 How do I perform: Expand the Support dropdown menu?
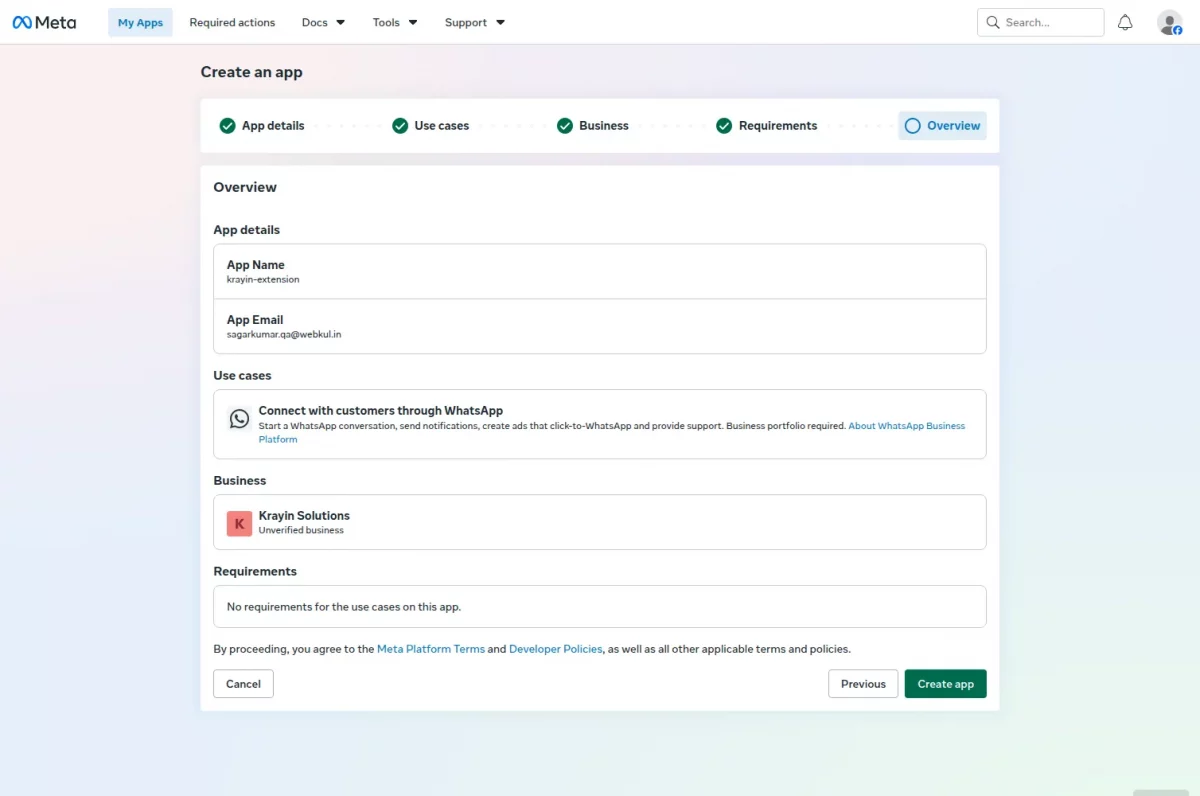click(475, 22)
